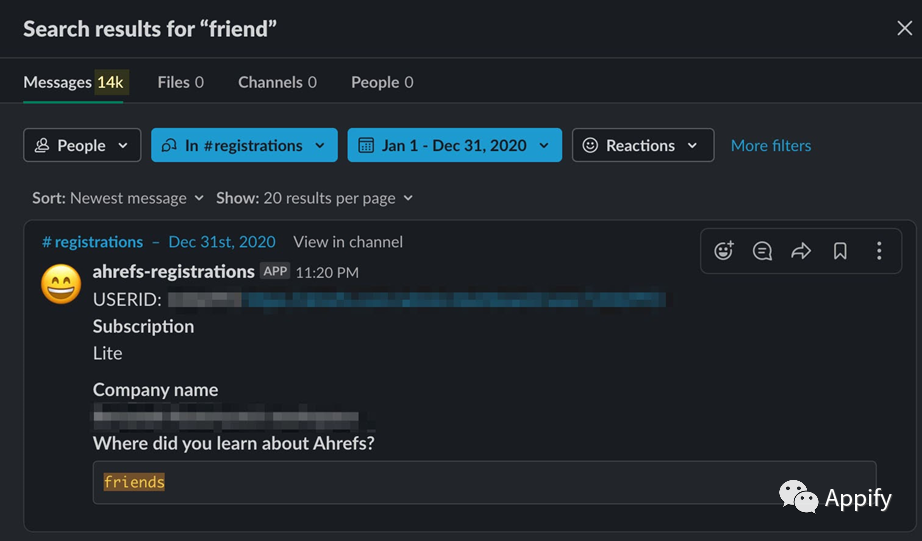This screenshot has height=541, width=922.
Task: Switch to the People tab
Action: pos(382,82)
